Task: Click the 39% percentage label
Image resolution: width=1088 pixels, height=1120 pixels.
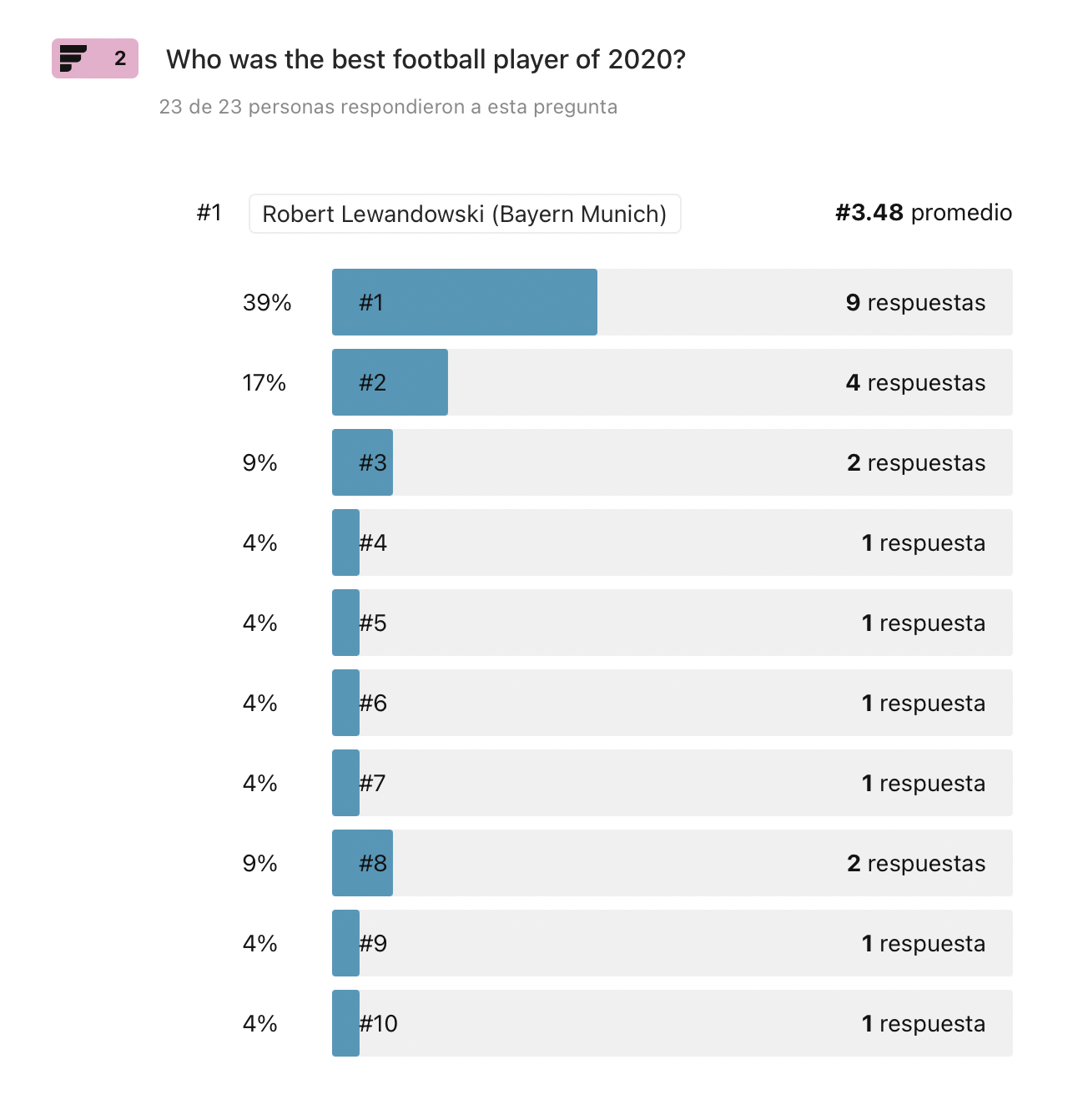Action: [267, 302]
